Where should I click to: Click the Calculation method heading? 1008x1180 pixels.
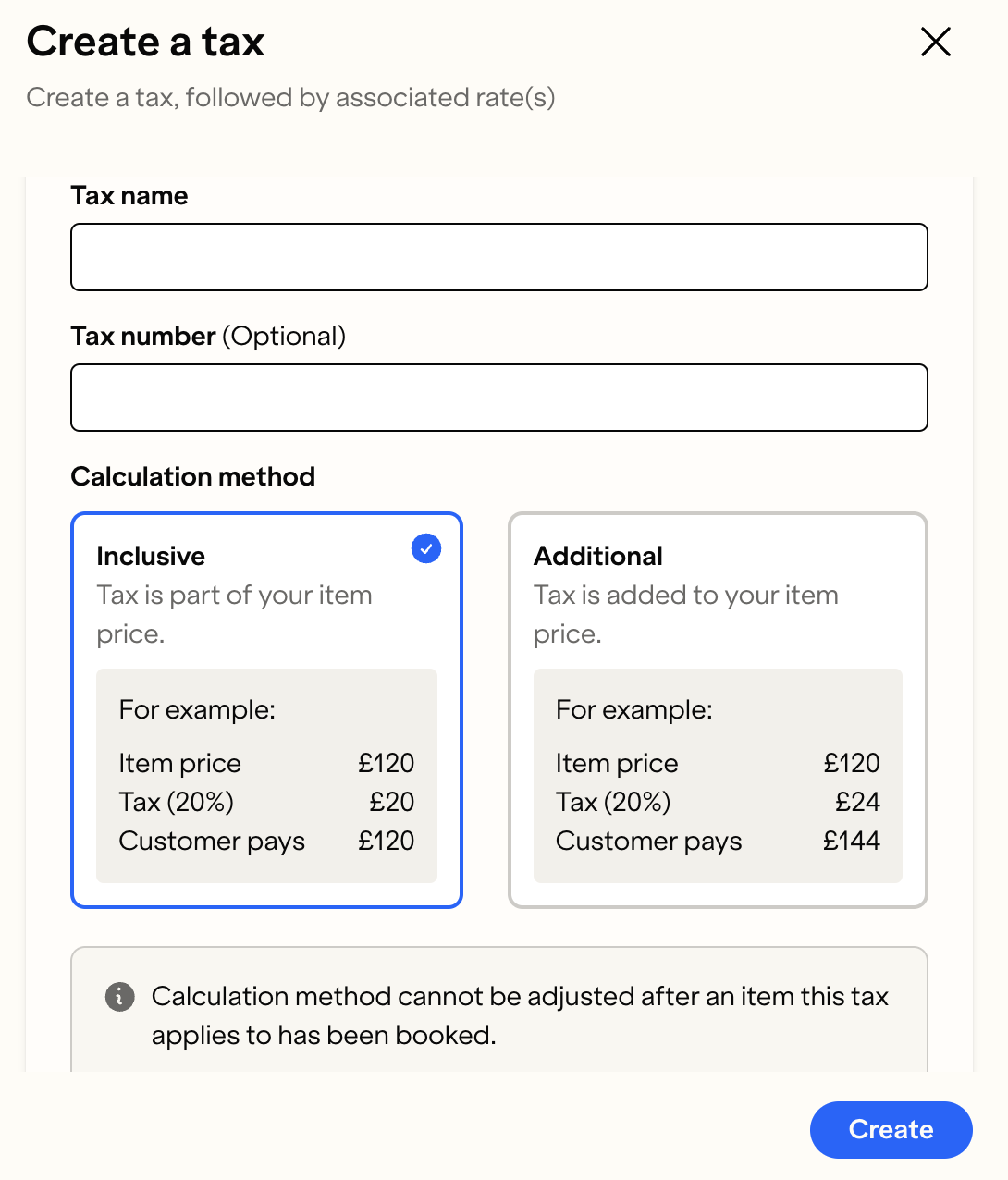point(193,477)
